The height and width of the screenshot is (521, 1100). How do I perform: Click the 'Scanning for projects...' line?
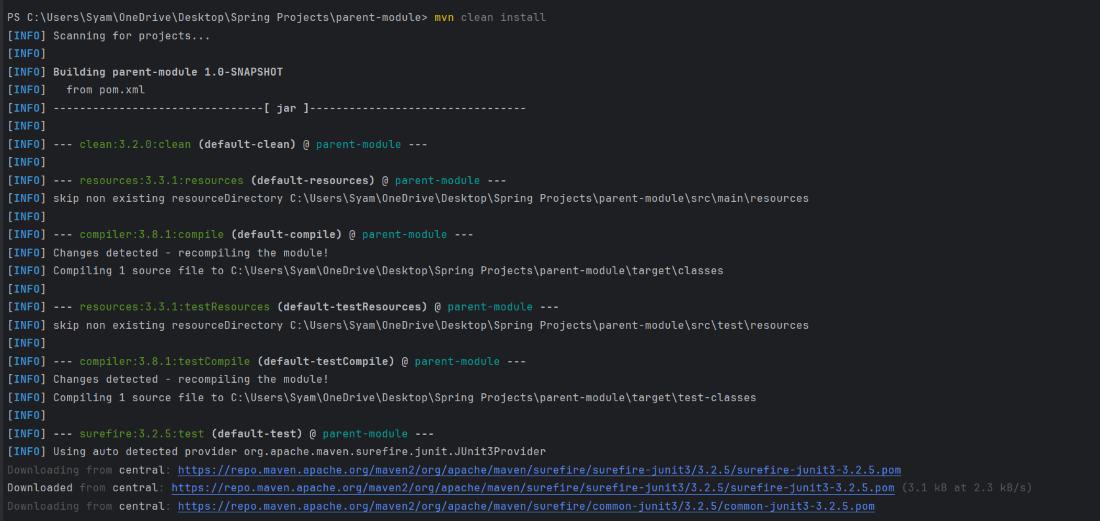coord(131,36)
